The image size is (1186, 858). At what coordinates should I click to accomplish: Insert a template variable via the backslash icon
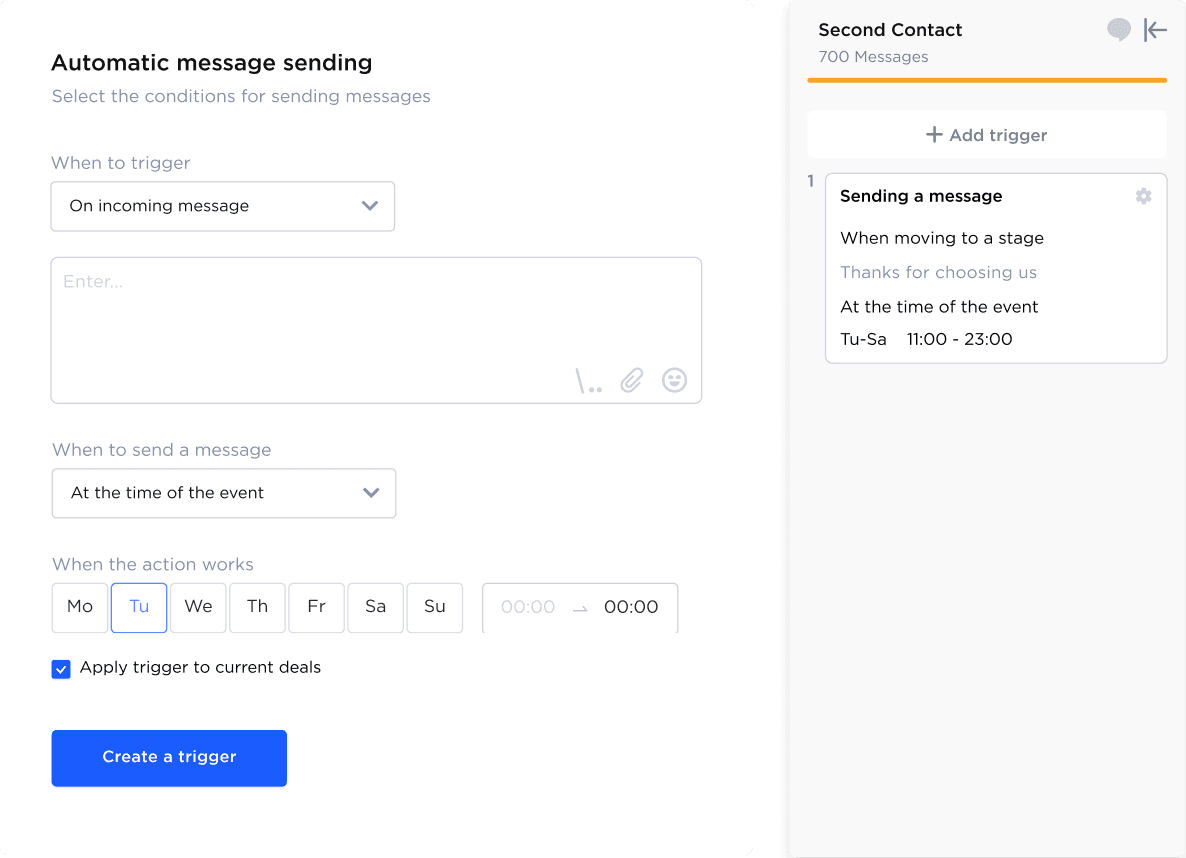[589, 380]
